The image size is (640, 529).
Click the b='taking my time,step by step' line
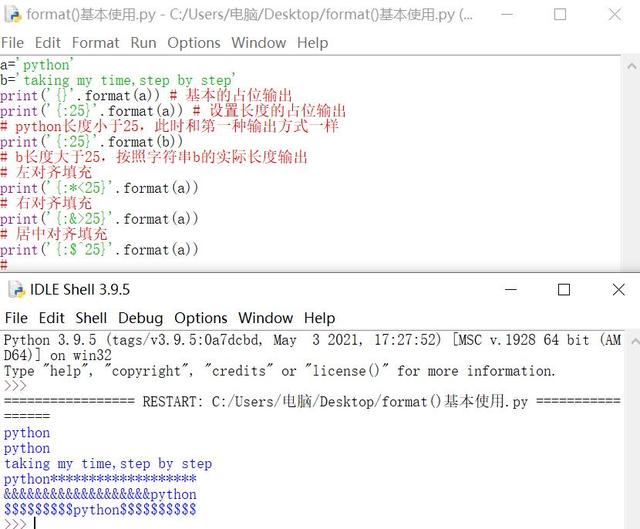(x=118, y=80)
